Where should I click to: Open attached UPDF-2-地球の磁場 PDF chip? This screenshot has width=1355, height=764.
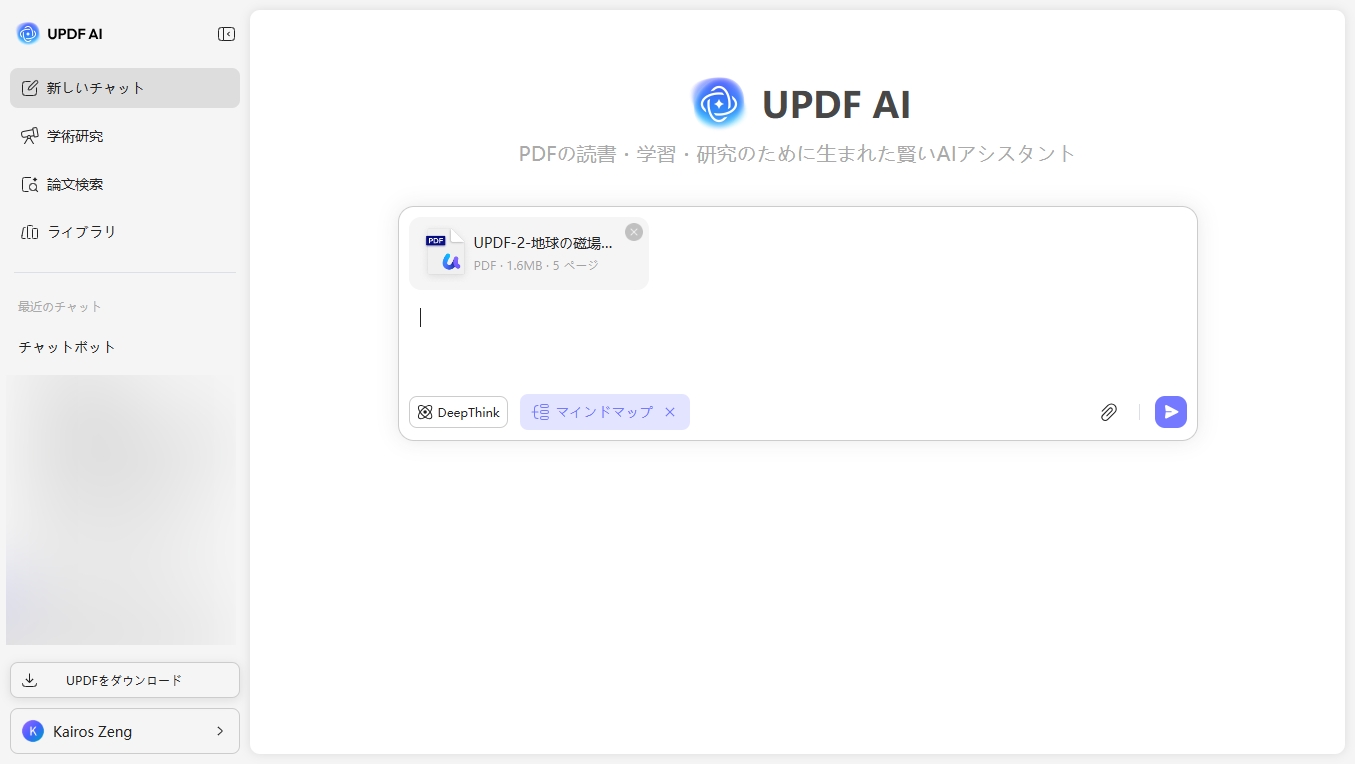pos(529,254)
